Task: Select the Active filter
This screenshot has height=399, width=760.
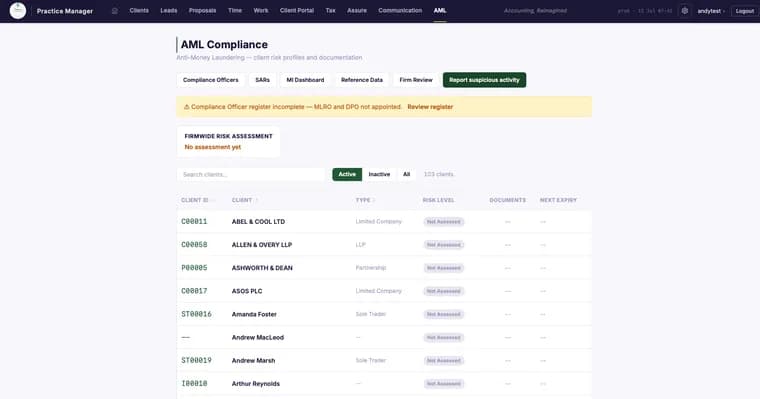Action: 347,175
